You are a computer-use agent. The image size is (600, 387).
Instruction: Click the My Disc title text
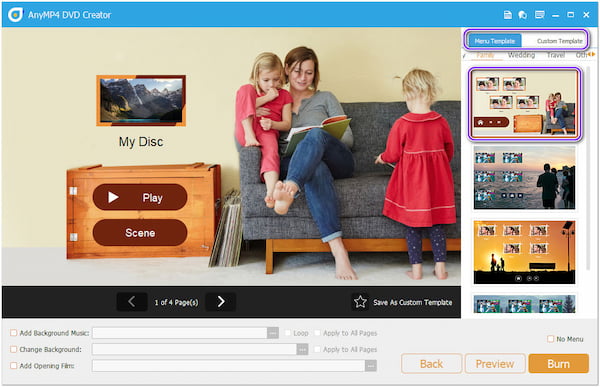pos(141,142)
